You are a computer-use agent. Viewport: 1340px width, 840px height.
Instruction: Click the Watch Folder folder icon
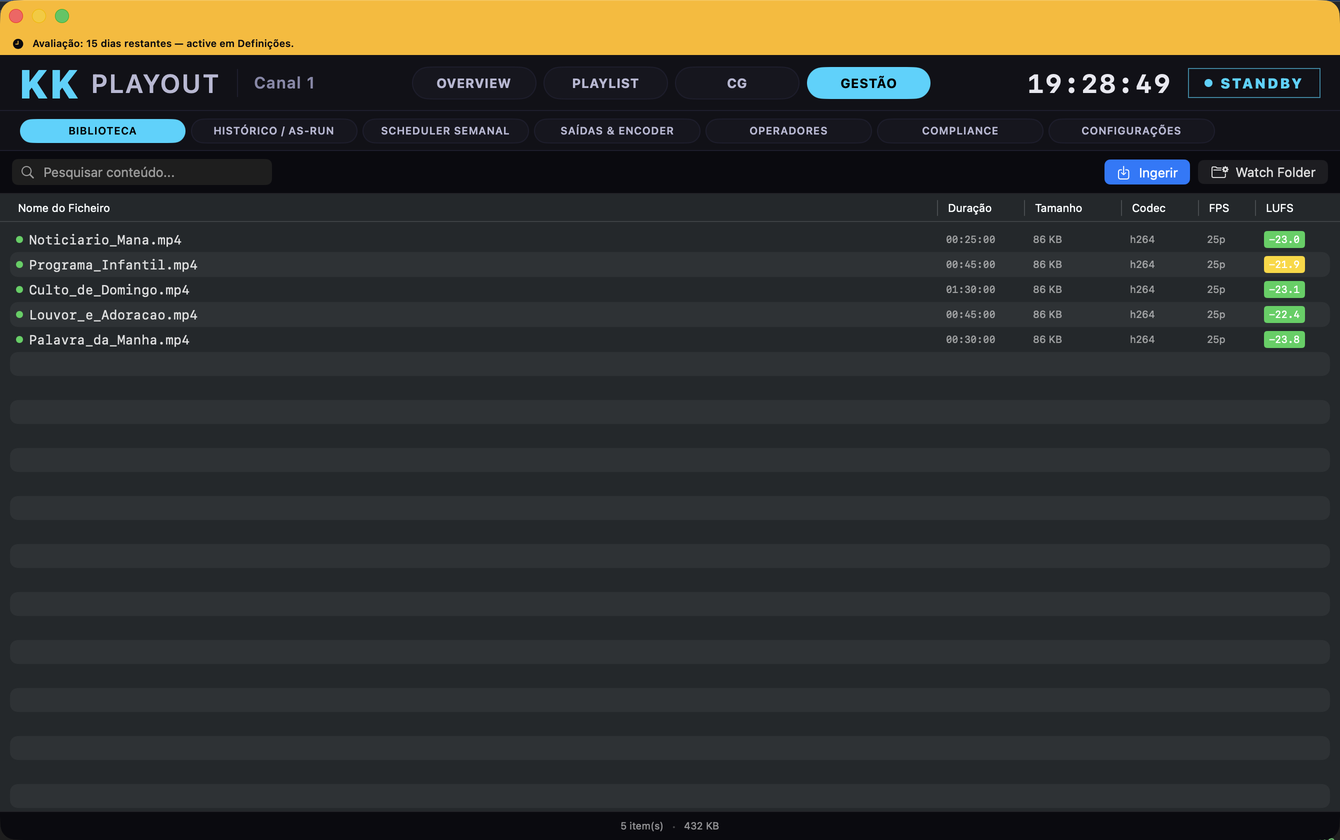(x=1219, y=172)
